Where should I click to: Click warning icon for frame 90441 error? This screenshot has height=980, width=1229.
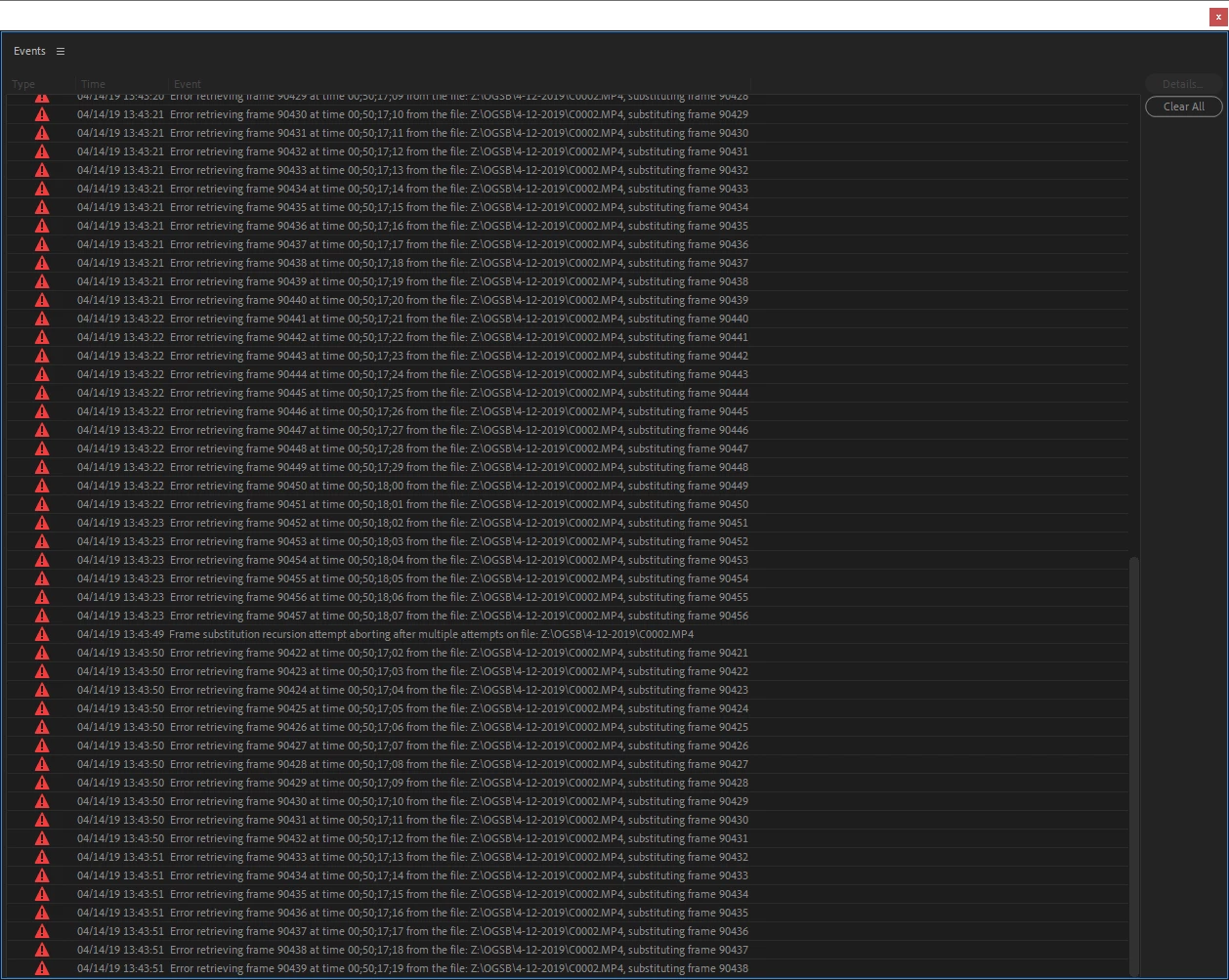(42, 319)
